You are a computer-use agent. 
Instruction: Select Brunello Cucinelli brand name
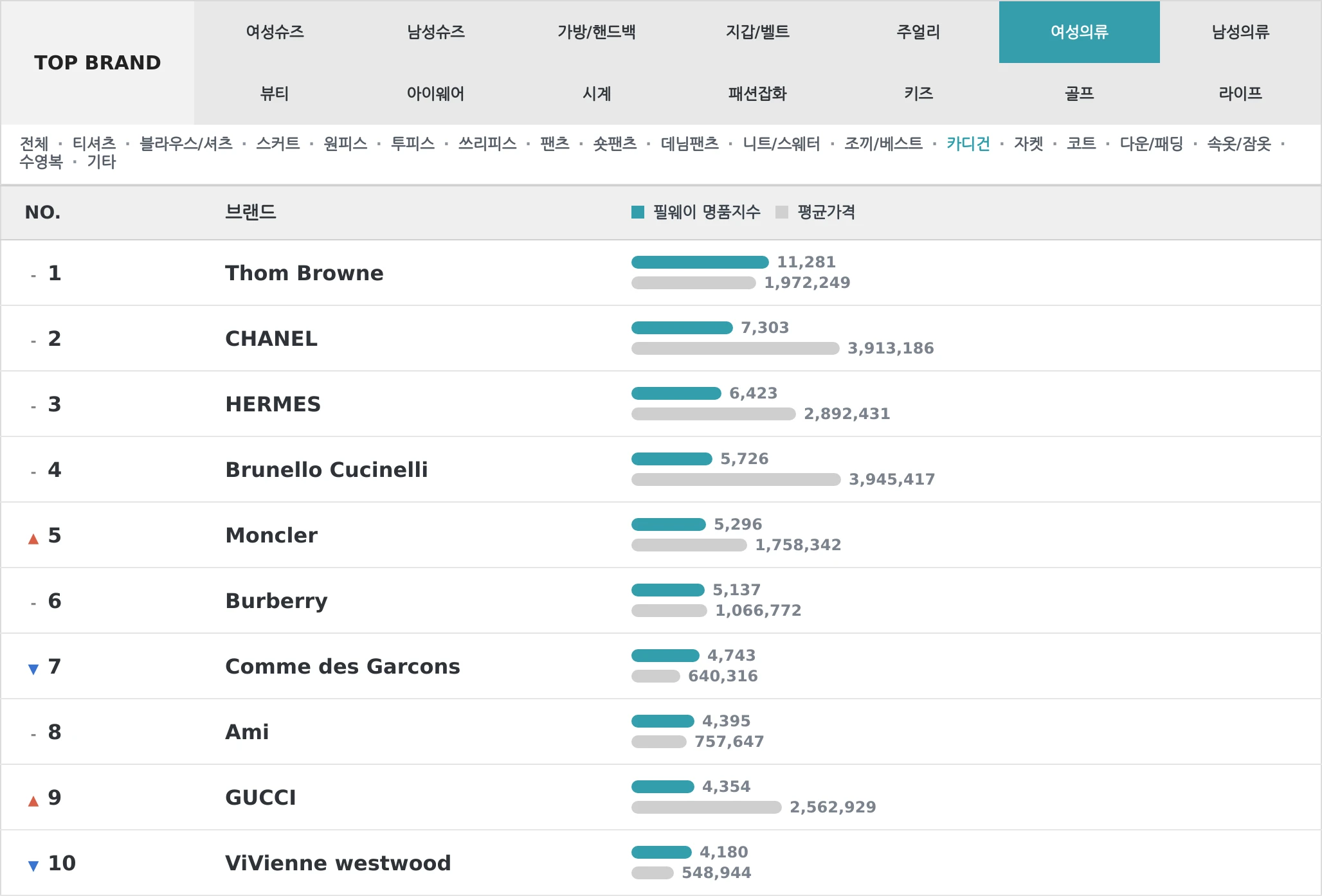click(327, 470)
